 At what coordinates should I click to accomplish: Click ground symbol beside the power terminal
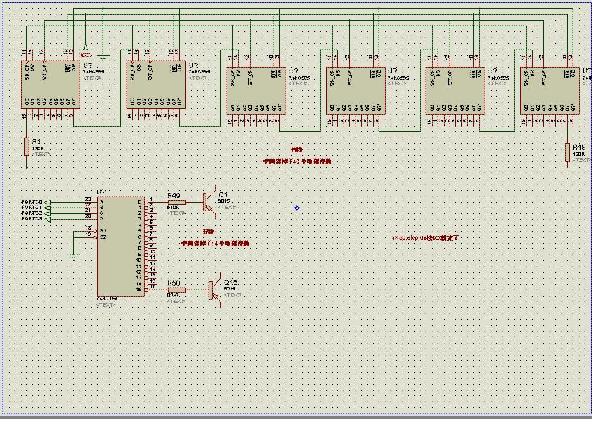coord(103,57)
